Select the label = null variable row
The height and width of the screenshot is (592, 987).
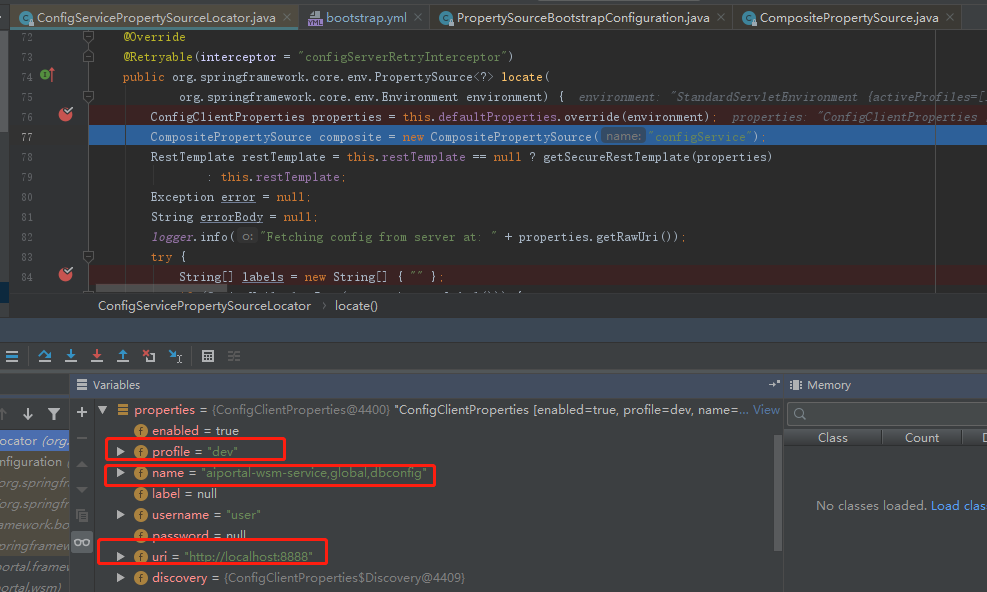pos(437,494)
